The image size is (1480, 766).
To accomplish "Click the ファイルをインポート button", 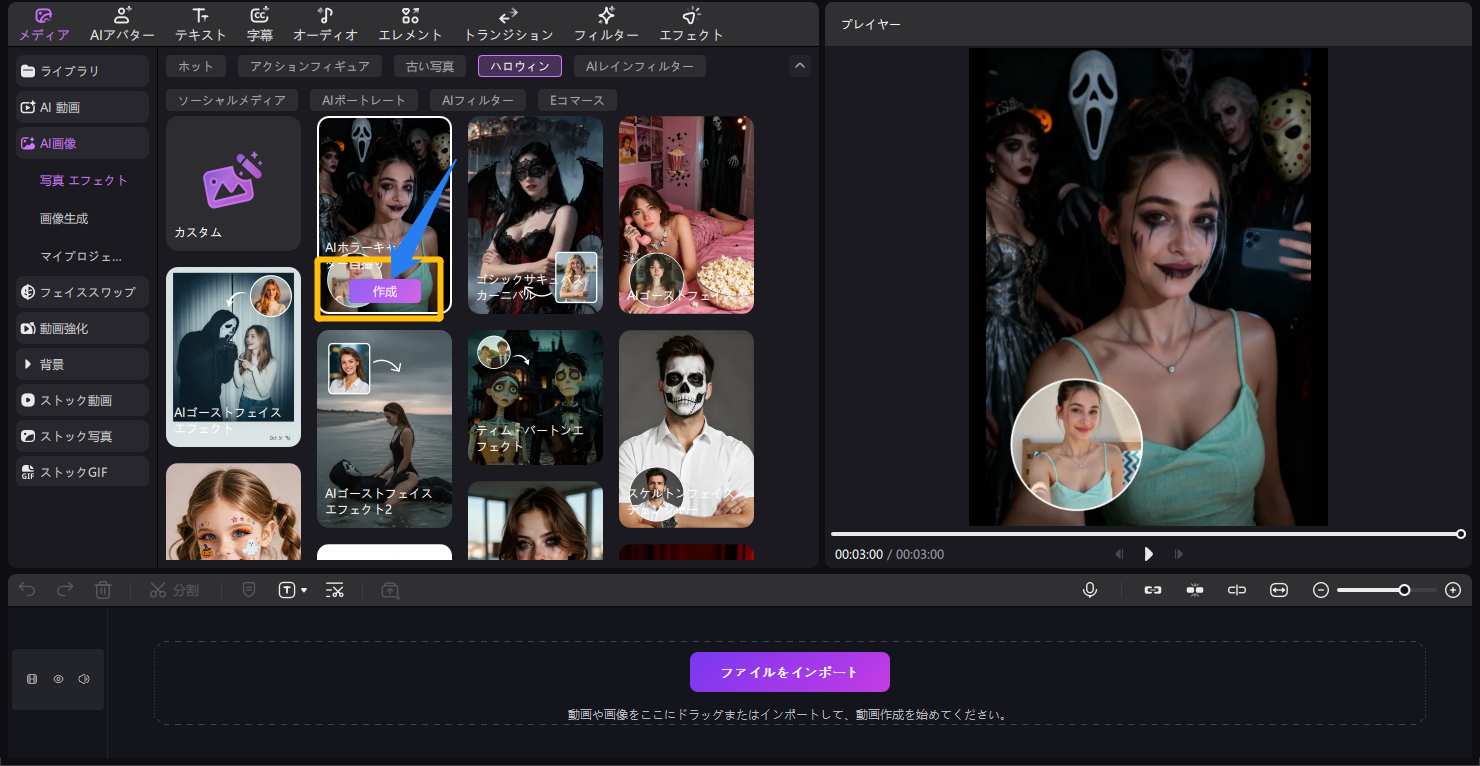I will 789,672.
